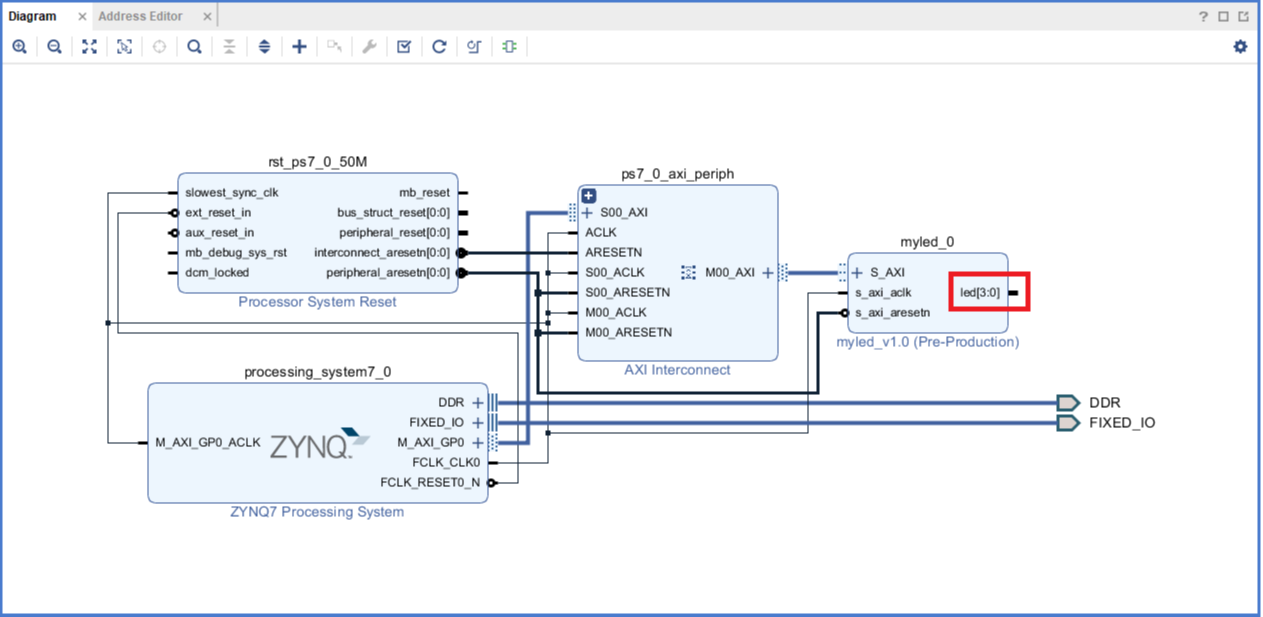This screenshot has width=1263, height=617.
Task: Select the led[3:0] output pin
Action: coord(980,292)
